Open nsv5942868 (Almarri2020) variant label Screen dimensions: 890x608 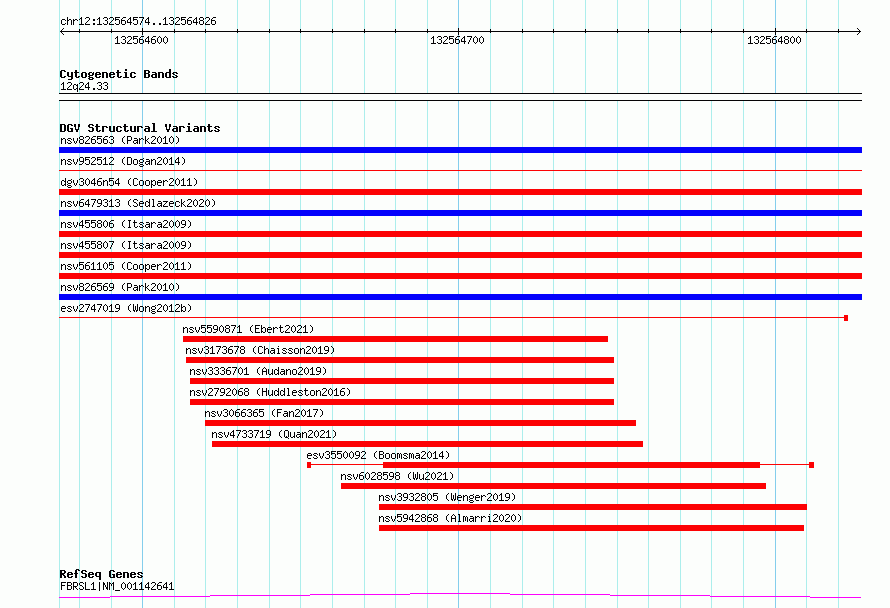point(450,518)
